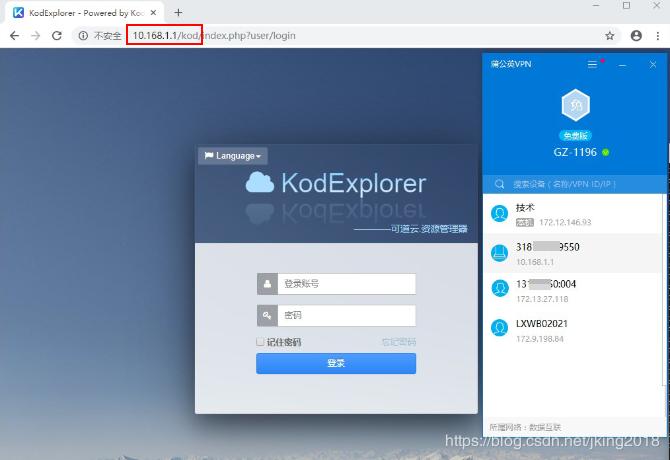Click the address bar URL

tap(214, 35)
